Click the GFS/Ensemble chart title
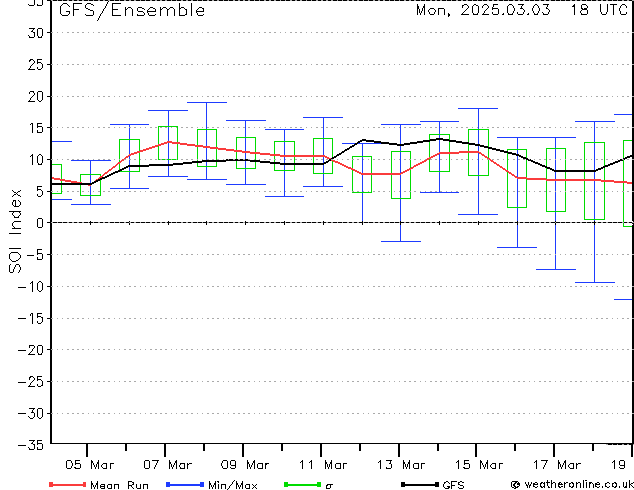634x490 pixels. pos(132,11)
